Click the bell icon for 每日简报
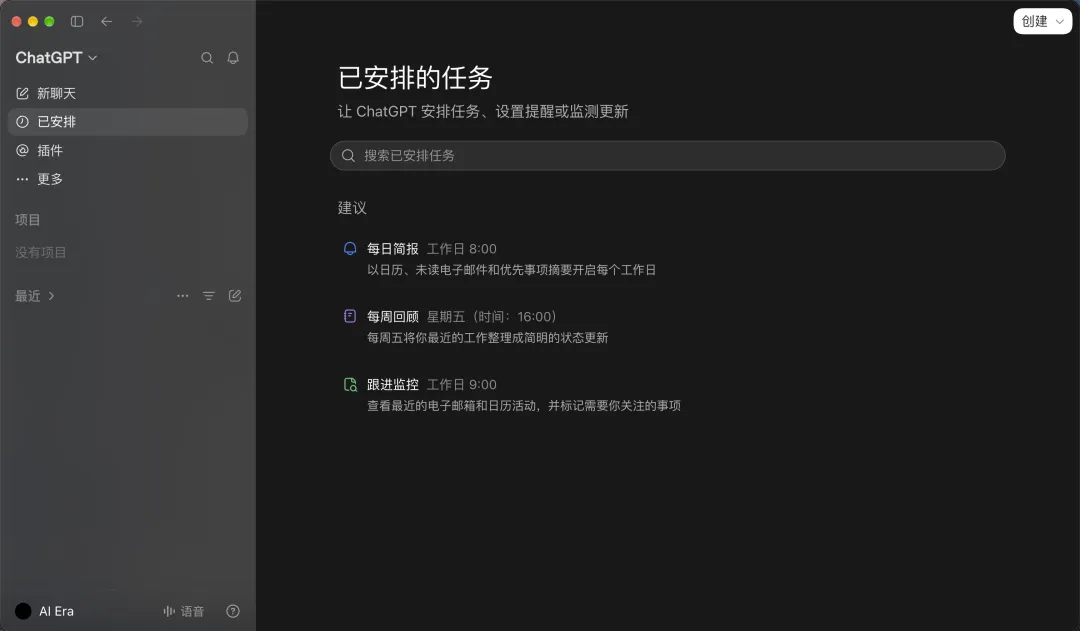The height and width of the screenshot is (631, 1080). tap(350, 249)
